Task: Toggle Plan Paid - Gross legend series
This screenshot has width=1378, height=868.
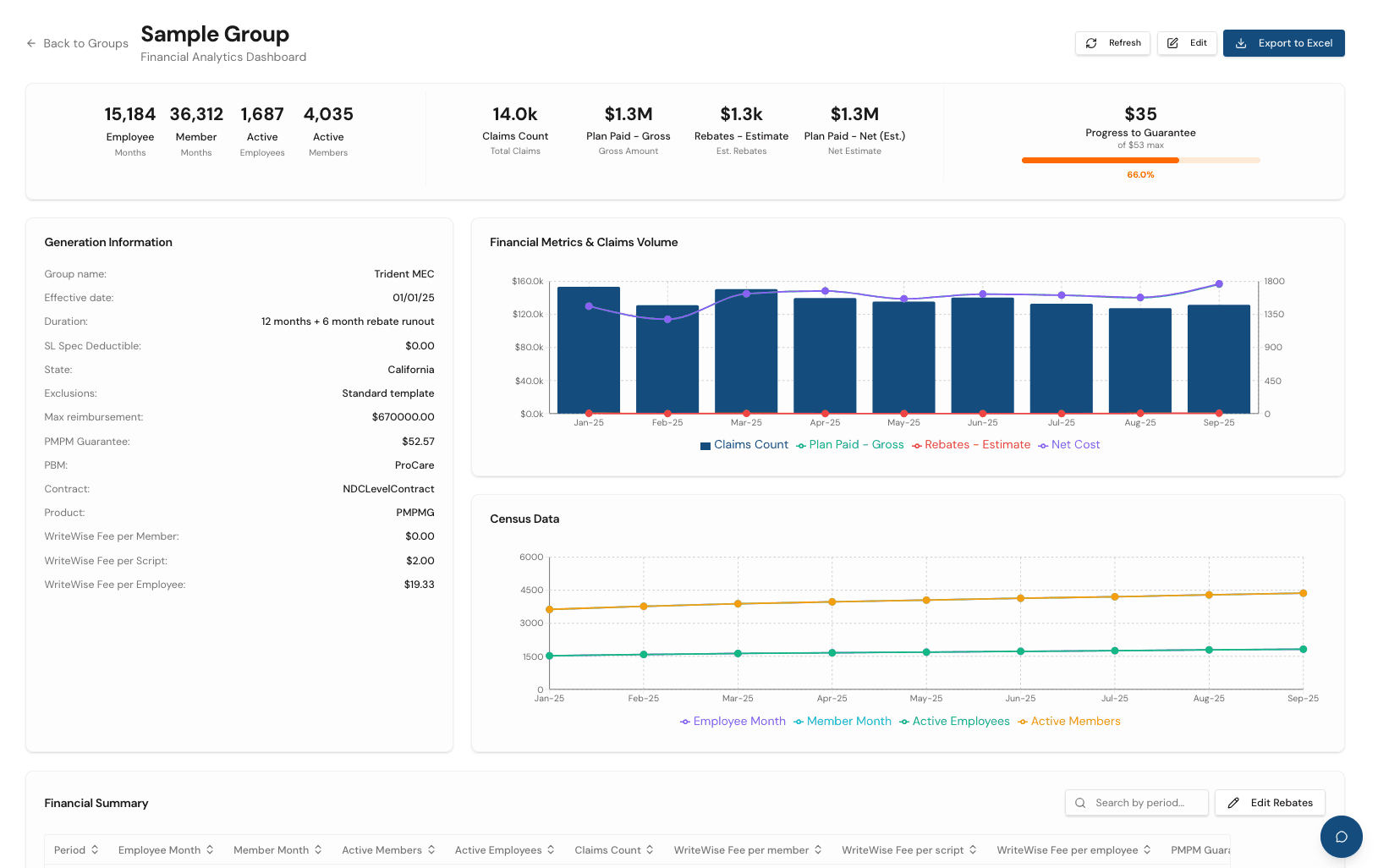Action: 849,445
